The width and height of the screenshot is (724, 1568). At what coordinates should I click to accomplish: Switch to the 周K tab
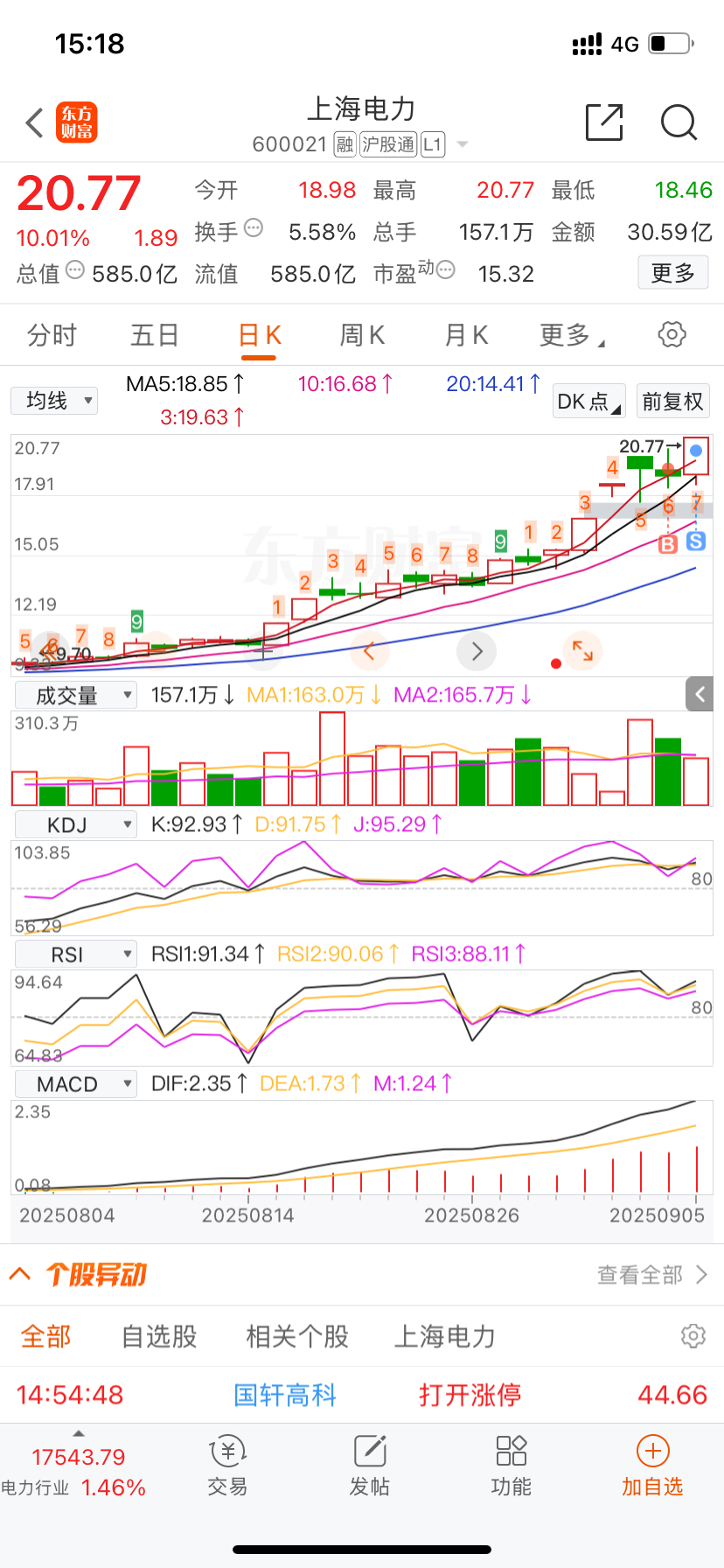[x=362, y=335]
